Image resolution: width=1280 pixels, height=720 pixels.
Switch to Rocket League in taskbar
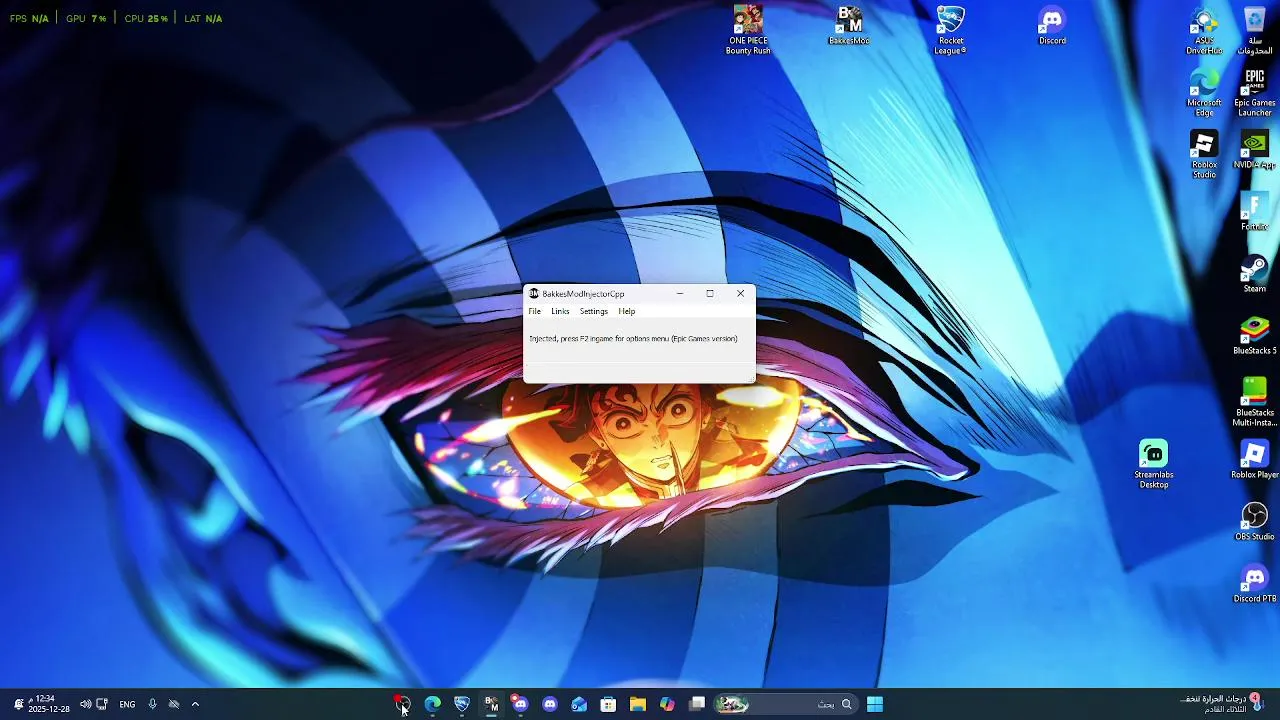[x=462, y=704]
